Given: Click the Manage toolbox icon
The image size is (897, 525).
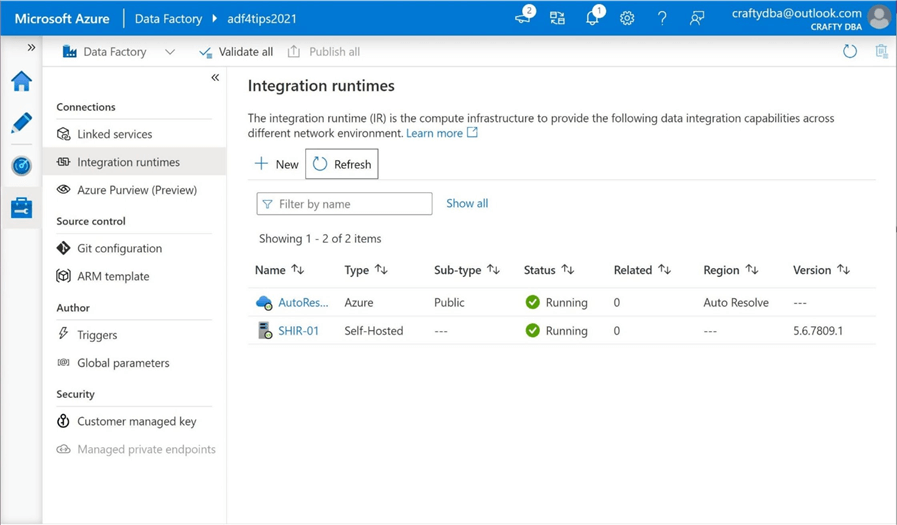Looking at the screenshot, I should coord(21,208).
